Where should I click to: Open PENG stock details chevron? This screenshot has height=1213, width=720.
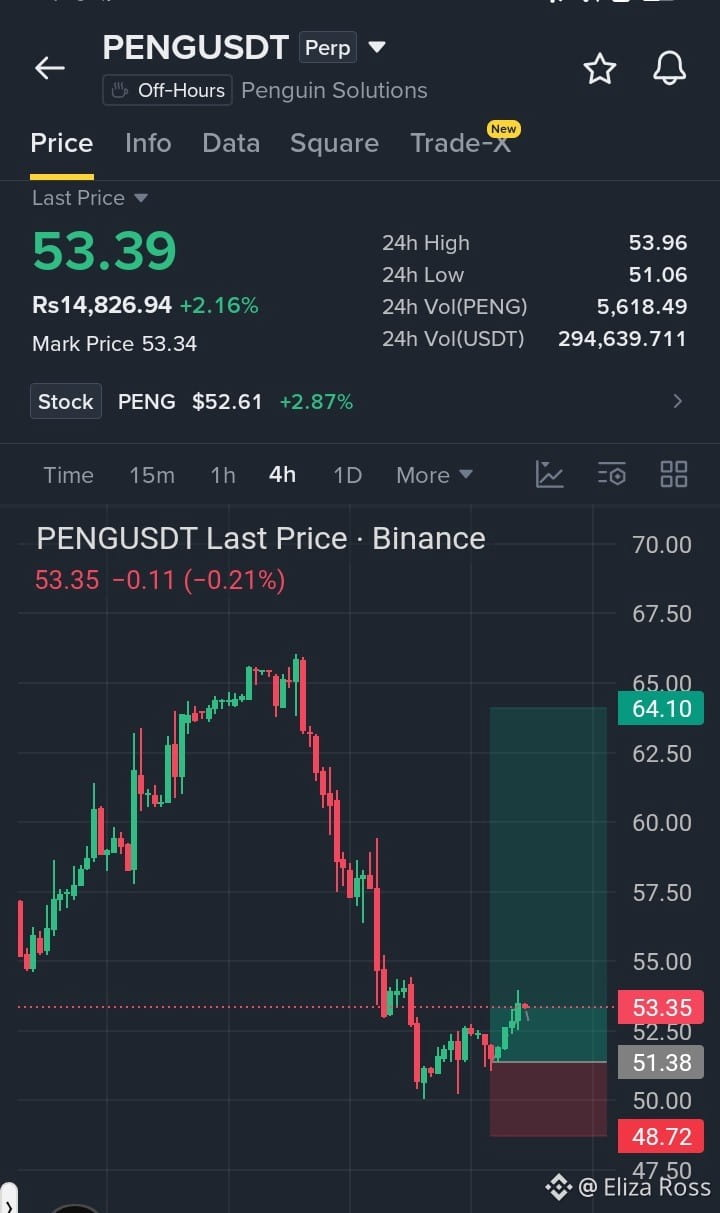[678, 402]
